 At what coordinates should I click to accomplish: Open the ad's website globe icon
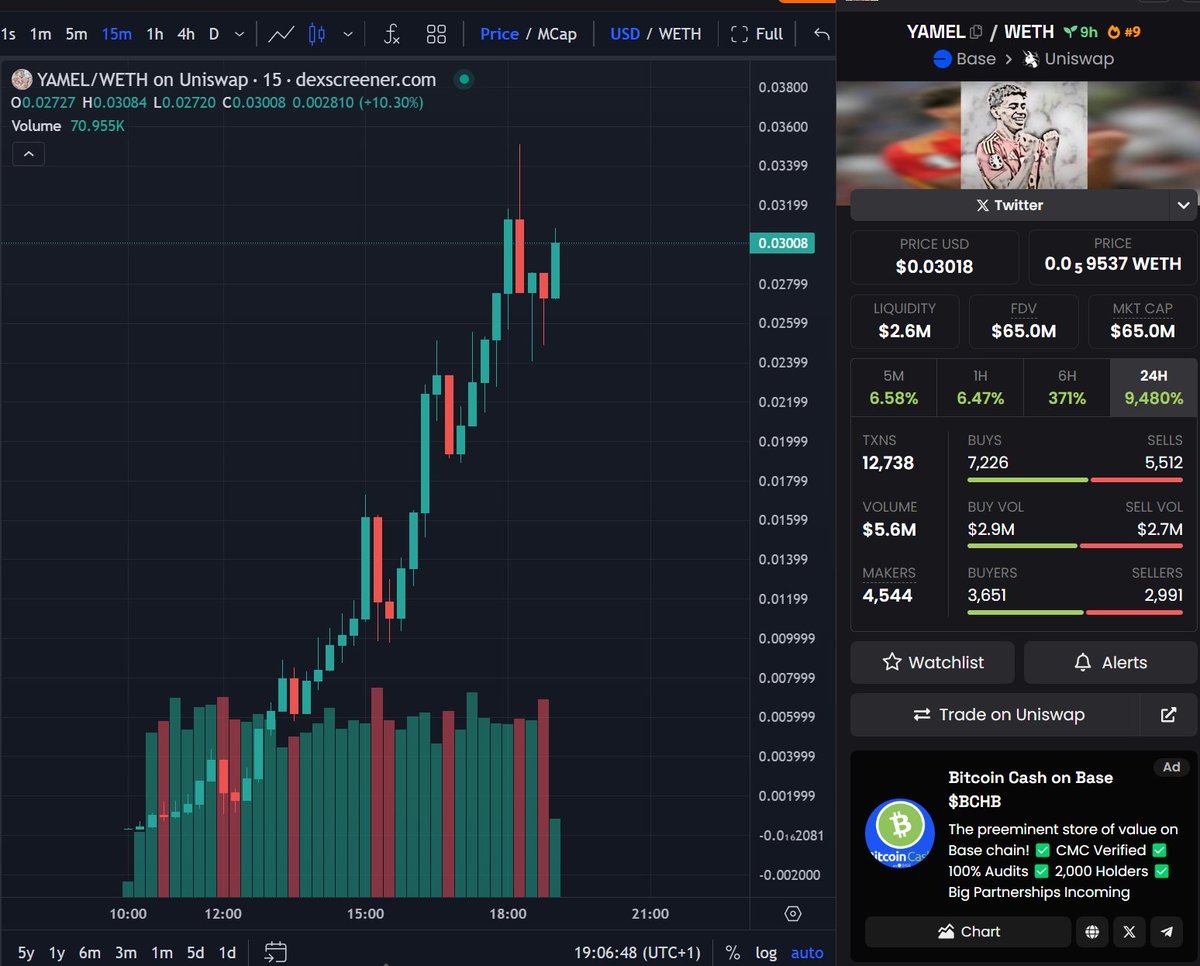click(1092, 932)
